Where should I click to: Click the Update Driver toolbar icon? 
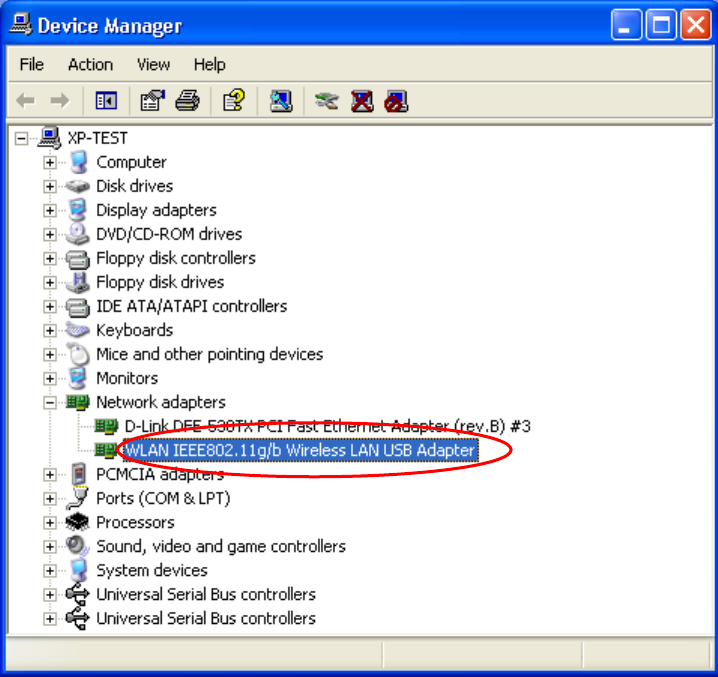327,100
